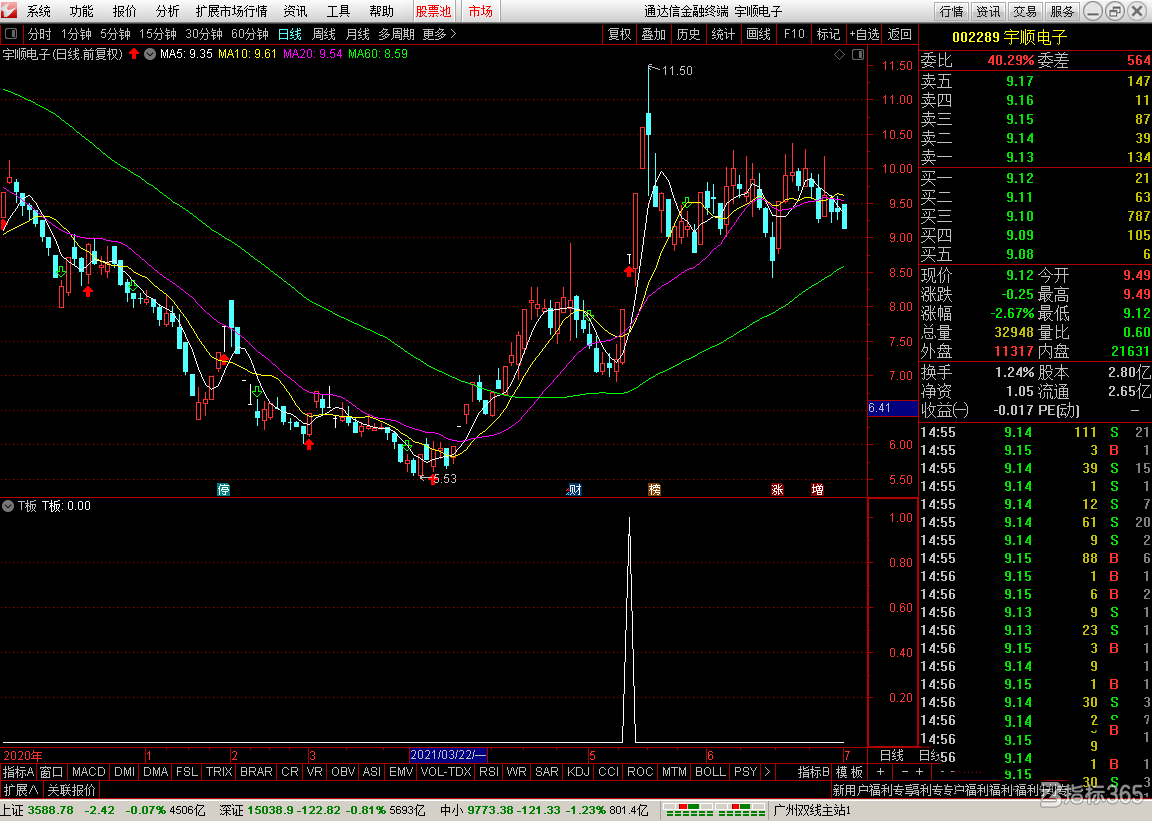Click the red-green market status indicator bars
Viewport: 1152px width, 822px height.
pyautogui.click(x=714, y=810)
